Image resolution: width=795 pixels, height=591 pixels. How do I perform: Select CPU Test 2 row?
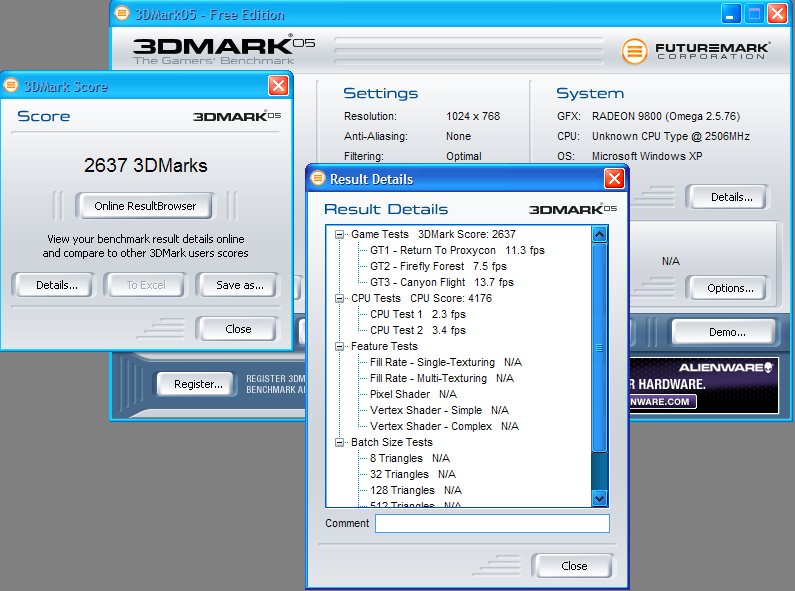[x=418, y=330]
